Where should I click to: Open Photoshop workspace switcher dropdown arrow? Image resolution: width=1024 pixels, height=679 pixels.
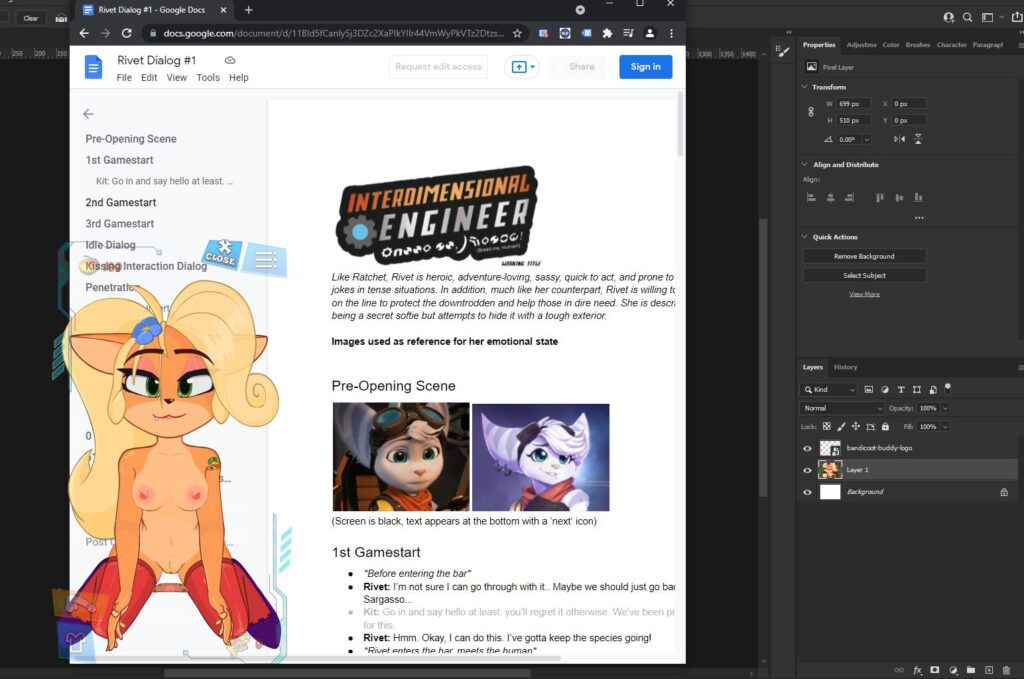[x=1001, y=18]
